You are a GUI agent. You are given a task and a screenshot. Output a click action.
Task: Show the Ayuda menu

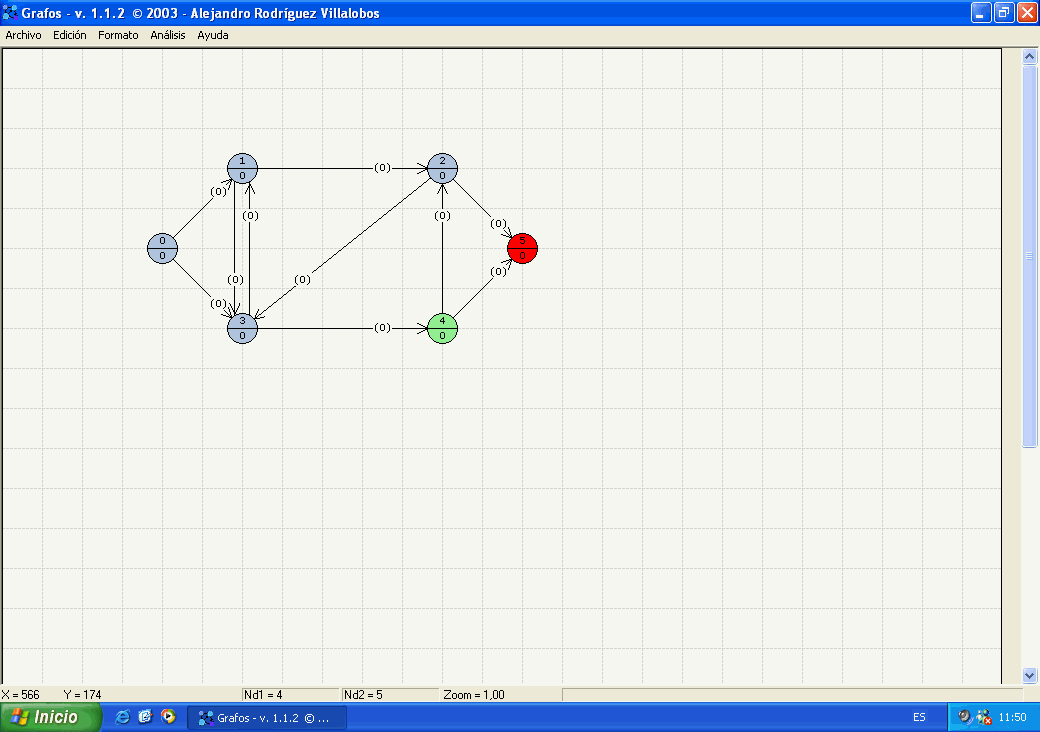tap(213, 35)
